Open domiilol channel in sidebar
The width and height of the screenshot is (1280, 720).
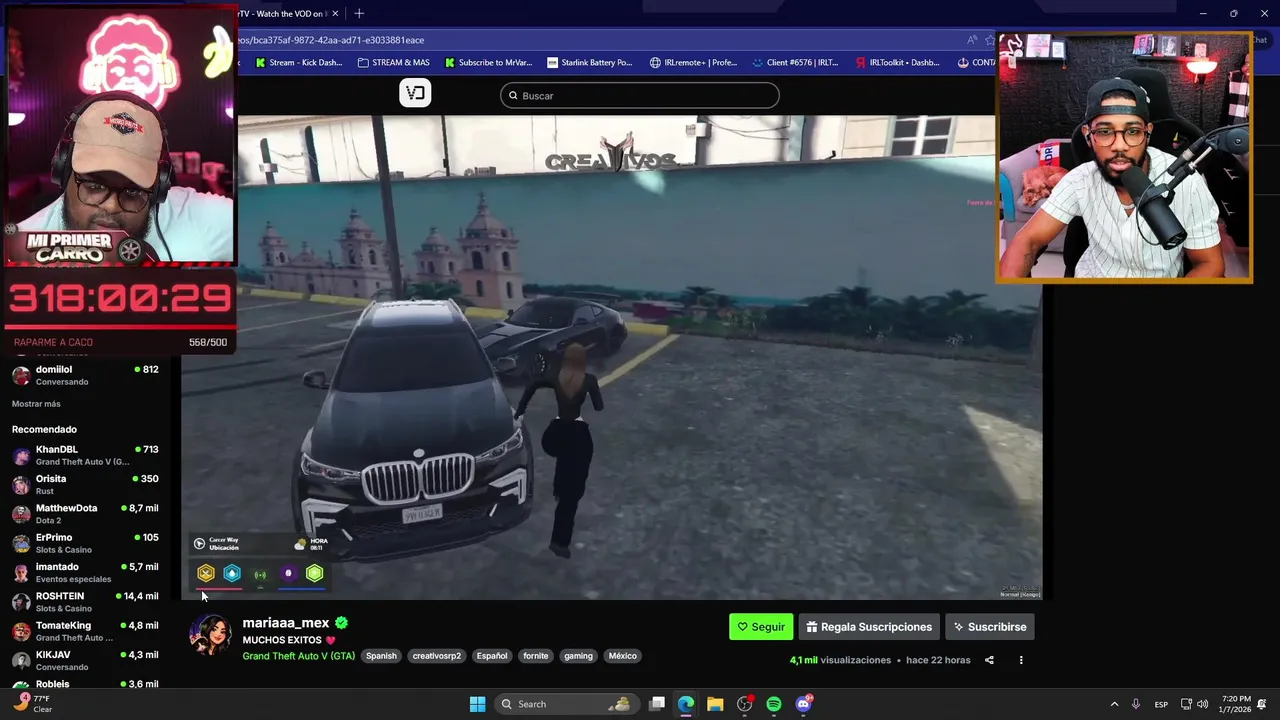(x=85, y=375)
